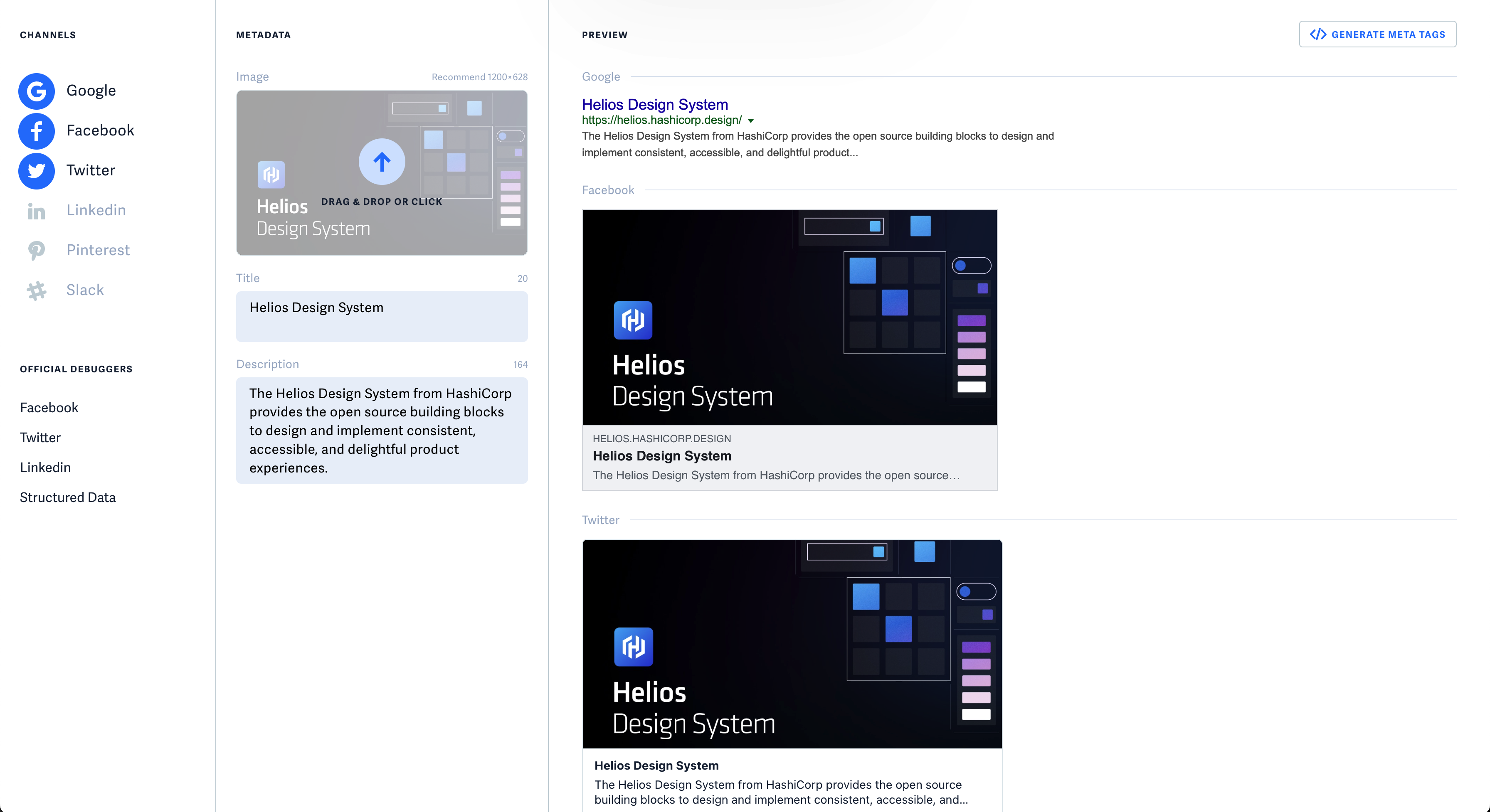1490x812 pixels.
Task: Disable the Twitter channel icon
Action: click(37, 171)
